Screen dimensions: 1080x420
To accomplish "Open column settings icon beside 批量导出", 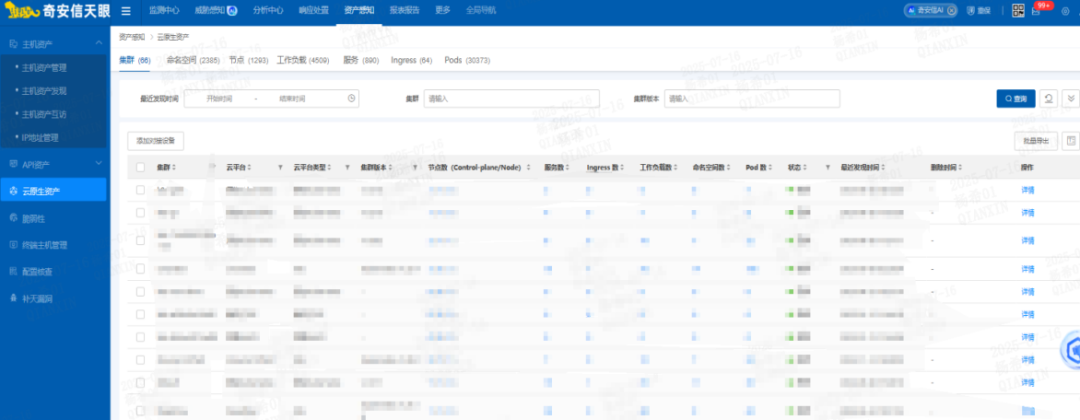I will click(x=1070, y=141).
